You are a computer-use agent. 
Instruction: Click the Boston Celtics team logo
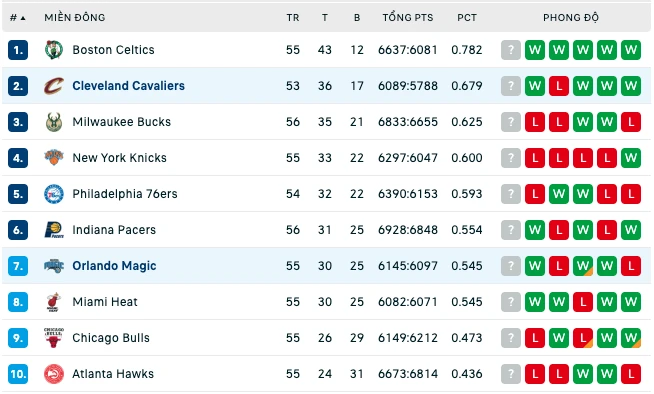tap(54, 50)
